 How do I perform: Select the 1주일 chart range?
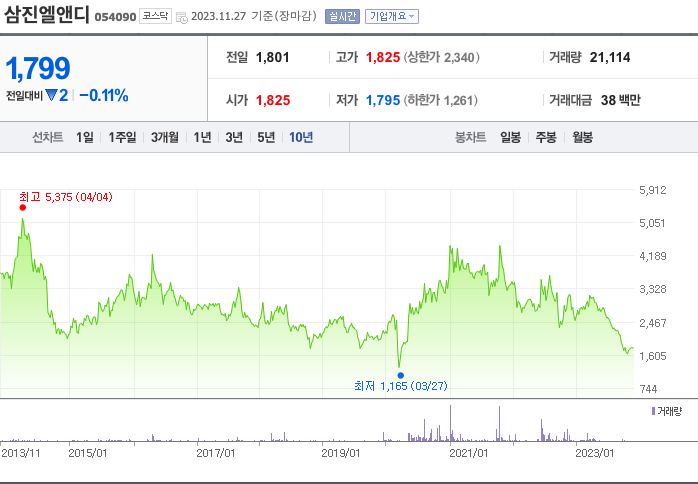[123, 138]
